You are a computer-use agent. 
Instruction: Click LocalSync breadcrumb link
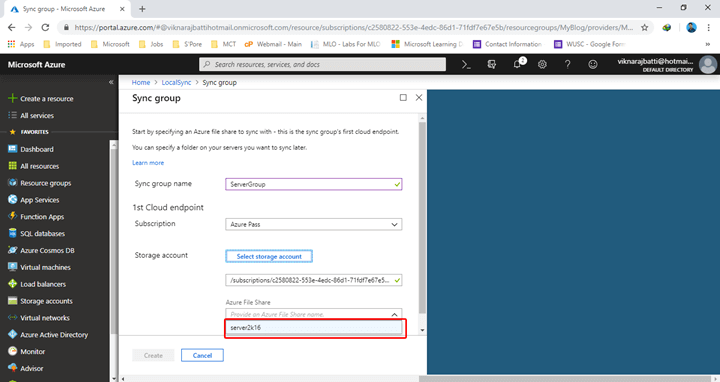point(176,83)
